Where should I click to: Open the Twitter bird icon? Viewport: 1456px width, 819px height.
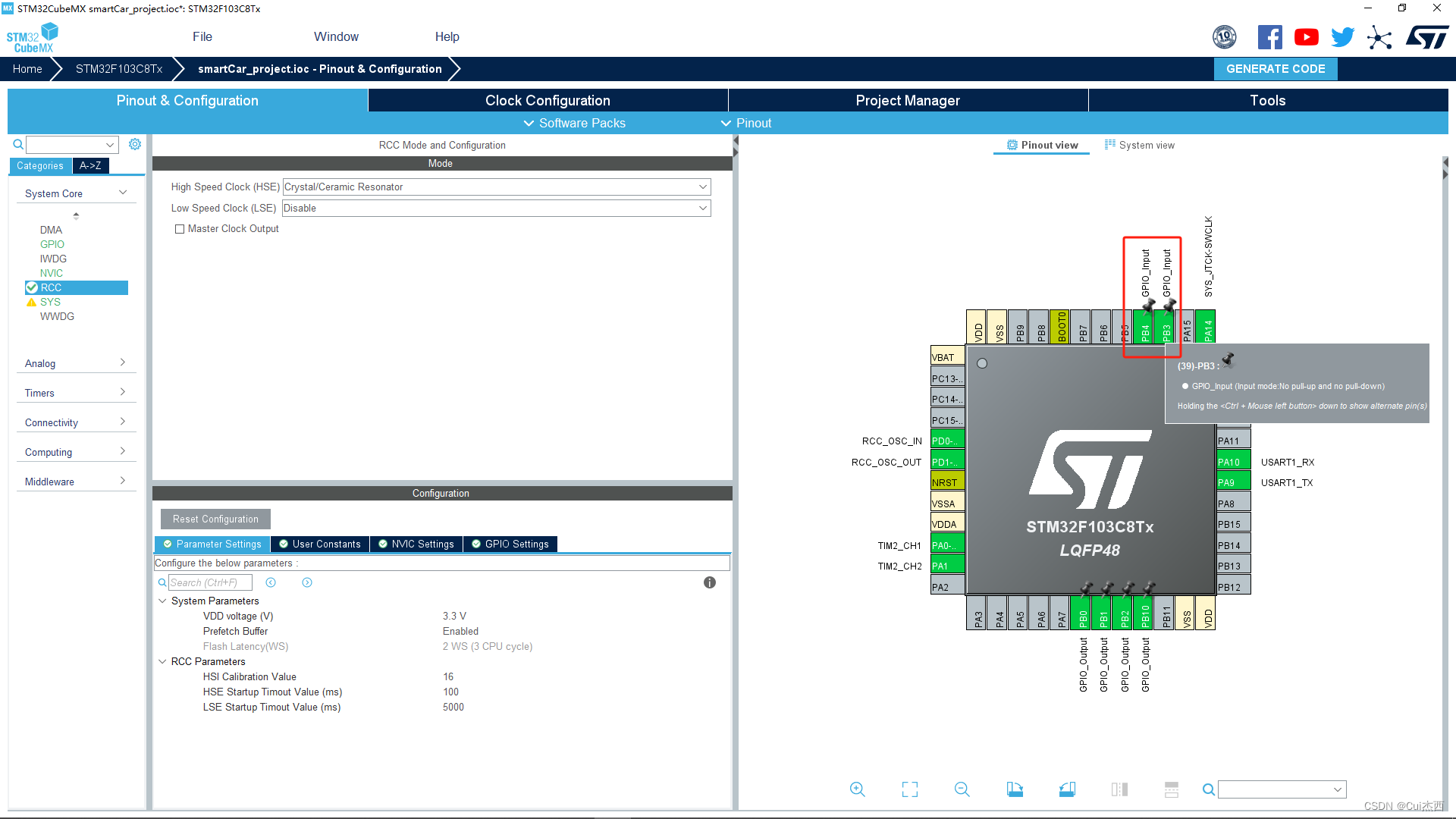pyautogui.click(x=1342, y=37)
